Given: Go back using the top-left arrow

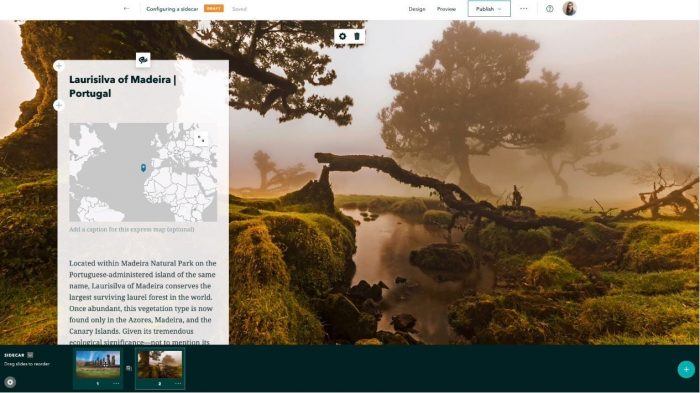Looking at the screenshot, I should click(x=126, y=8).
